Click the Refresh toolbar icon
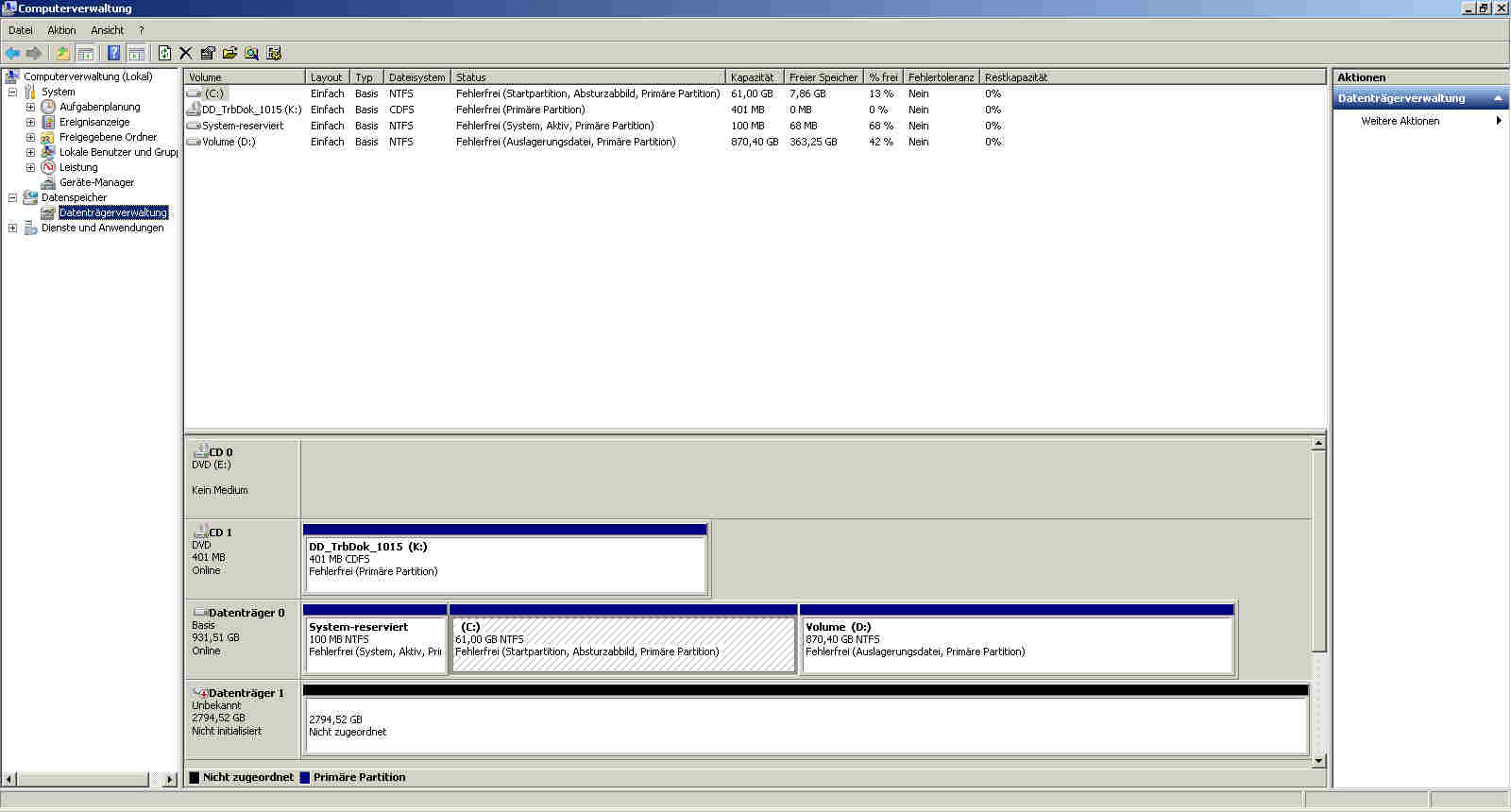Viewport: 1511px width, 812px height. click(x=164, y=53)
